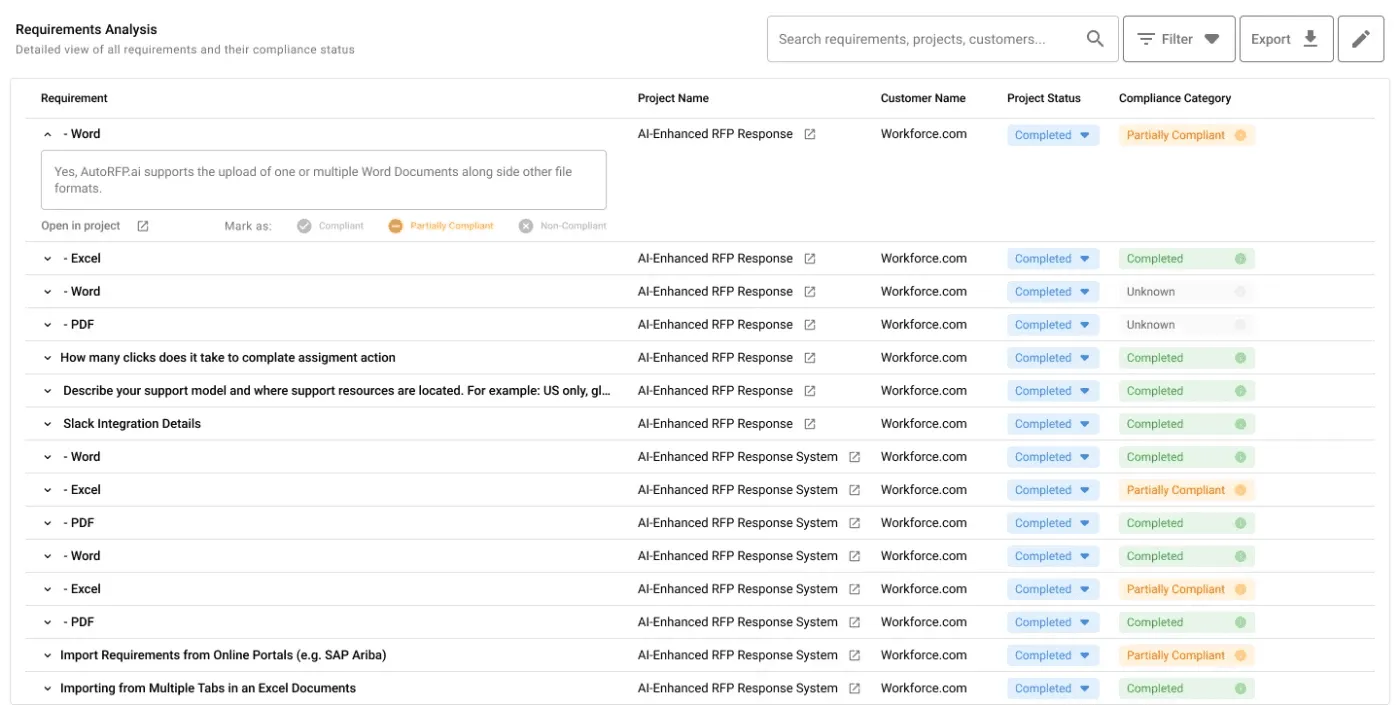Open status dropdown for 'Describe your support model' row
Image resolution: width=1400 pixels, height=705 pixels.
[x=1053, y=391]
